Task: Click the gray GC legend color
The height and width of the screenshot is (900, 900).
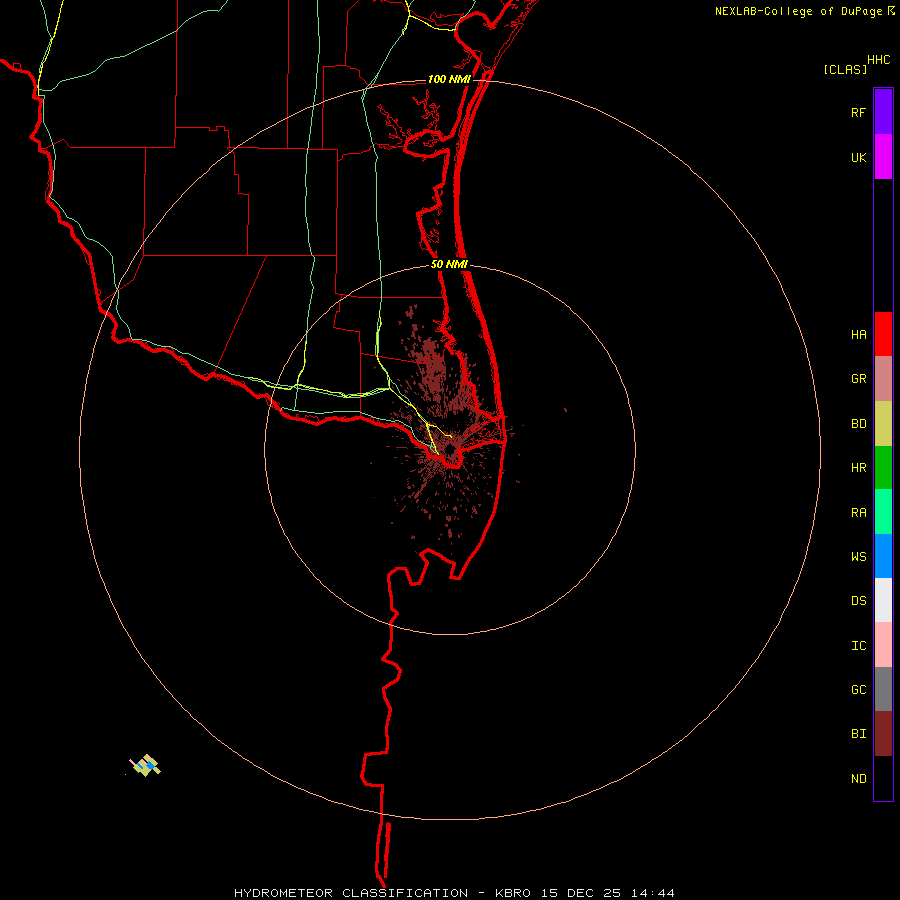Action: coord(883,689)
